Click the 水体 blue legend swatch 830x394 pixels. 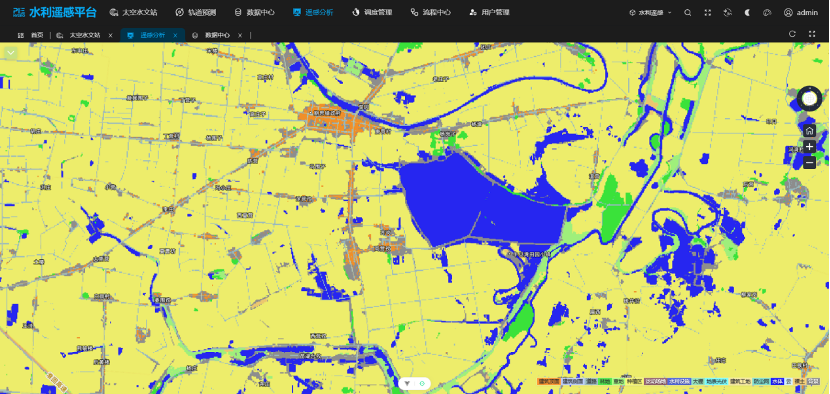click(777, 381)
